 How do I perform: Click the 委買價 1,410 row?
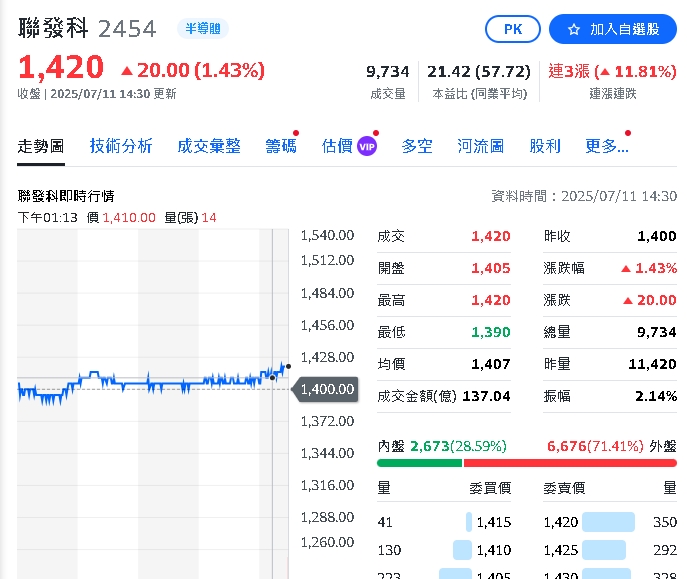[444, 550]
